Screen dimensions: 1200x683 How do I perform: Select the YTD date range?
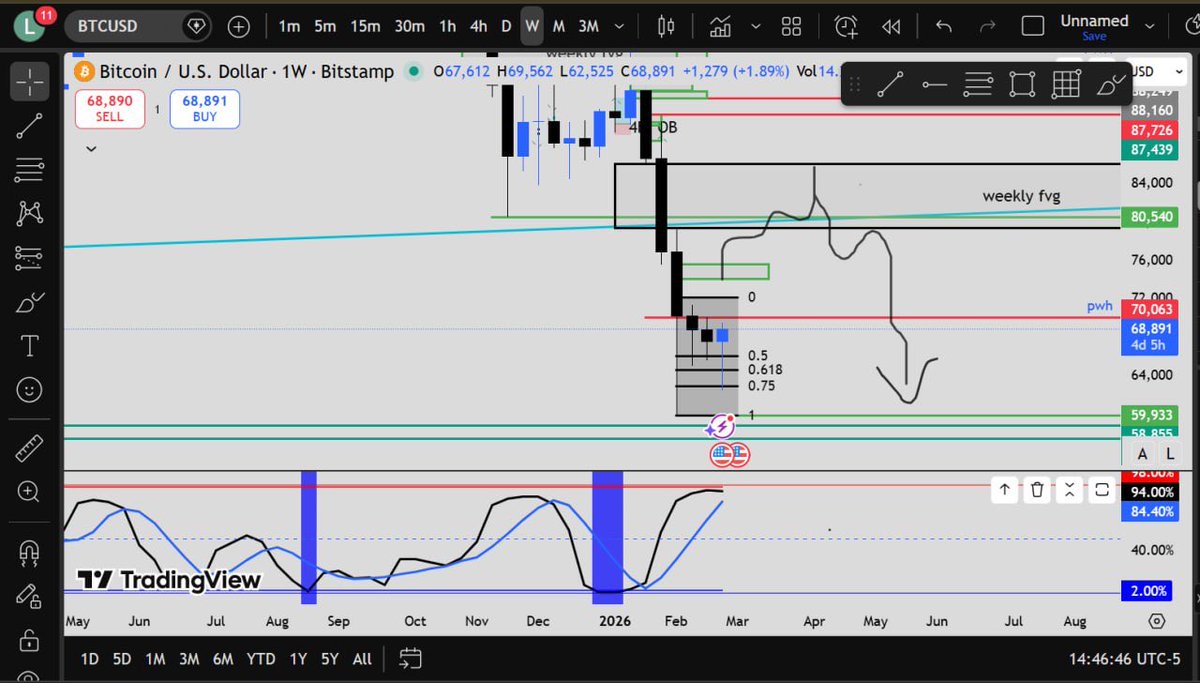260,659
